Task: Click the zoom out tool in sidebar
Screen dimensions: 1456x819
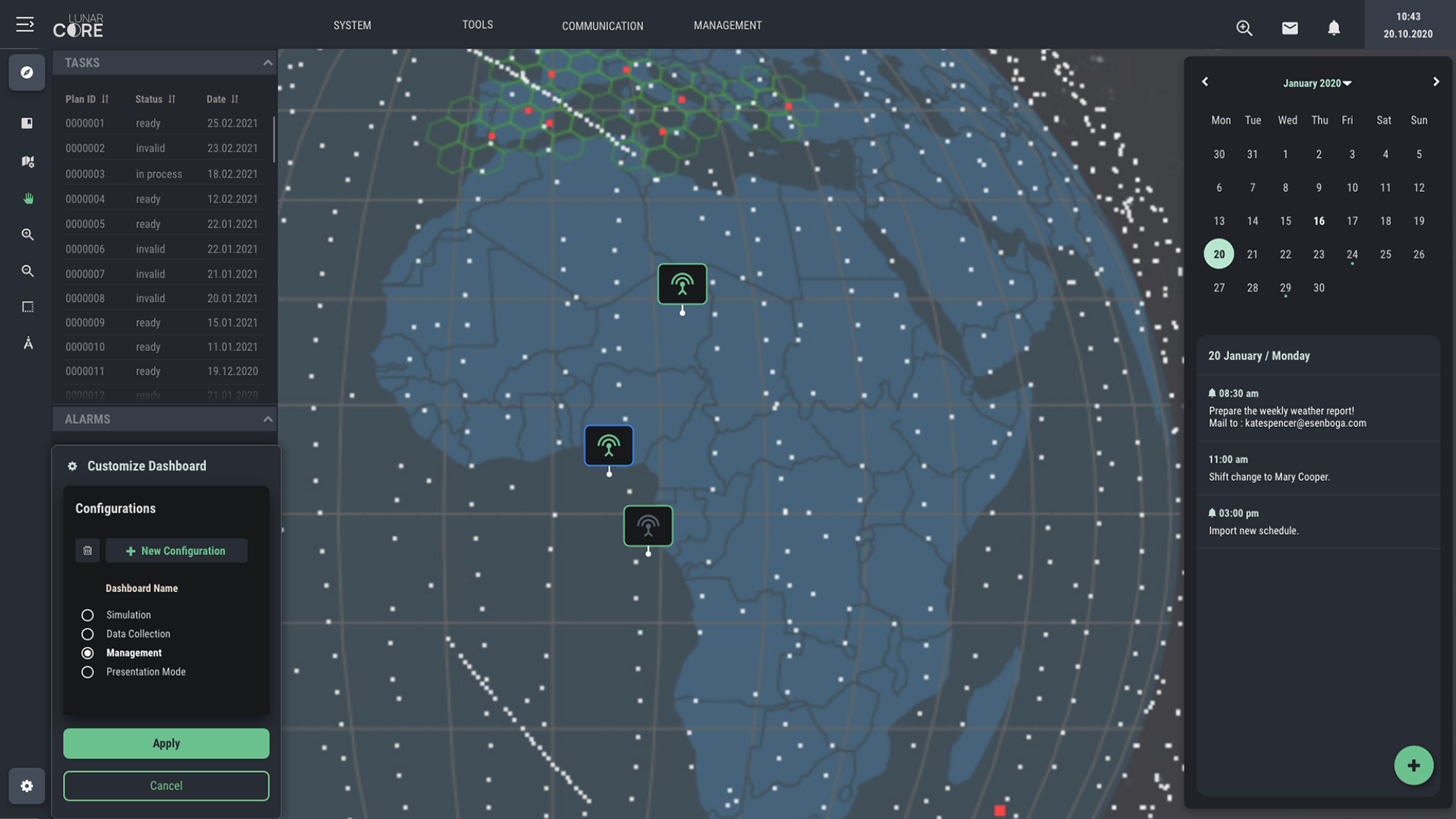Action: pyautogui.click(x=28, y=271)
